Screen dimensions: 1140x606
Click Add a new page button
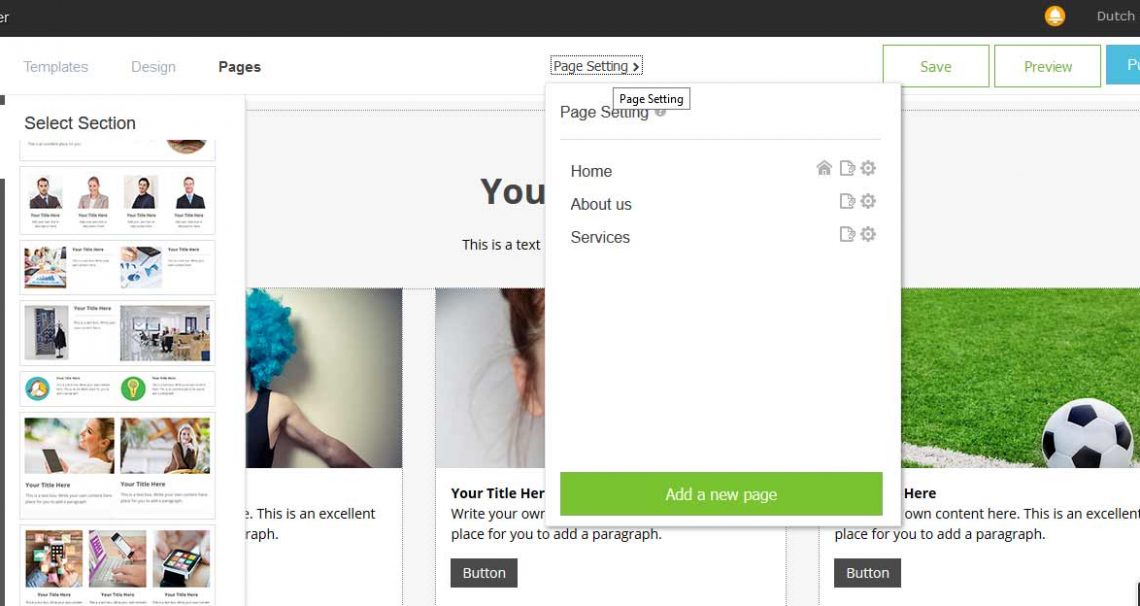coord(721,494)
